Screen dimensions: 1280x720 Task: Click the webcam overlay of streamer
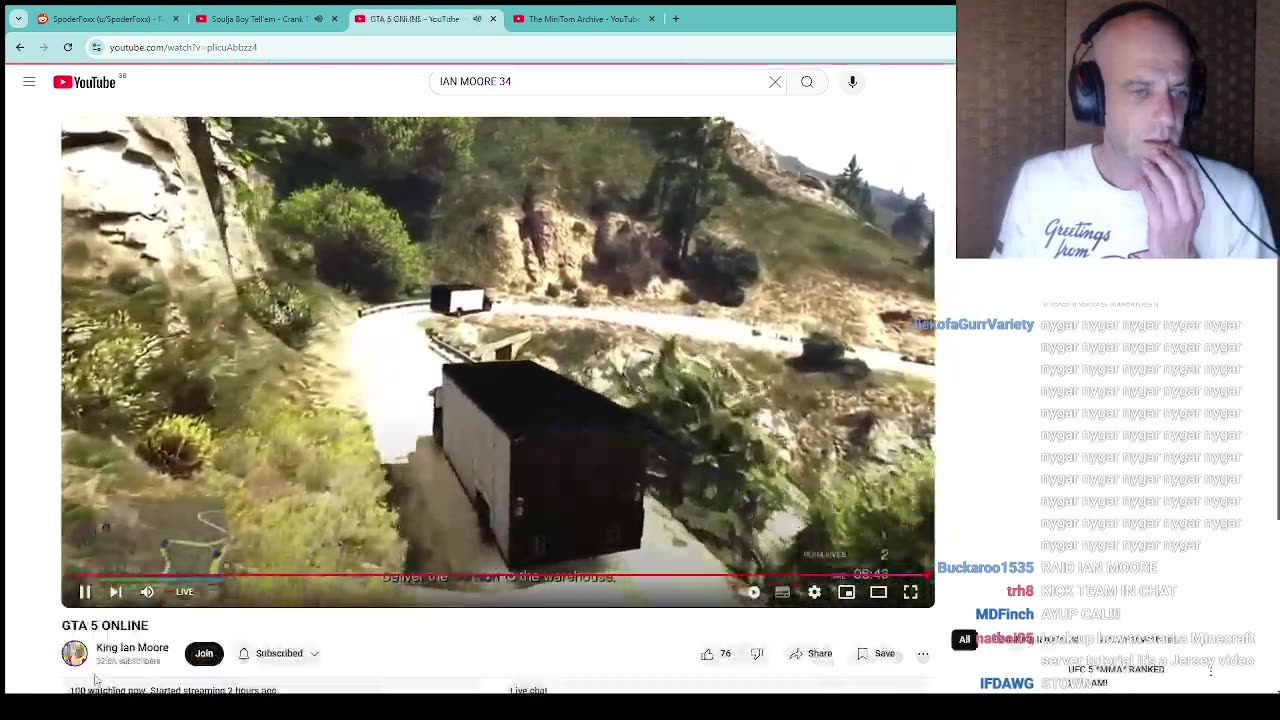click(x=1117, y=130)
